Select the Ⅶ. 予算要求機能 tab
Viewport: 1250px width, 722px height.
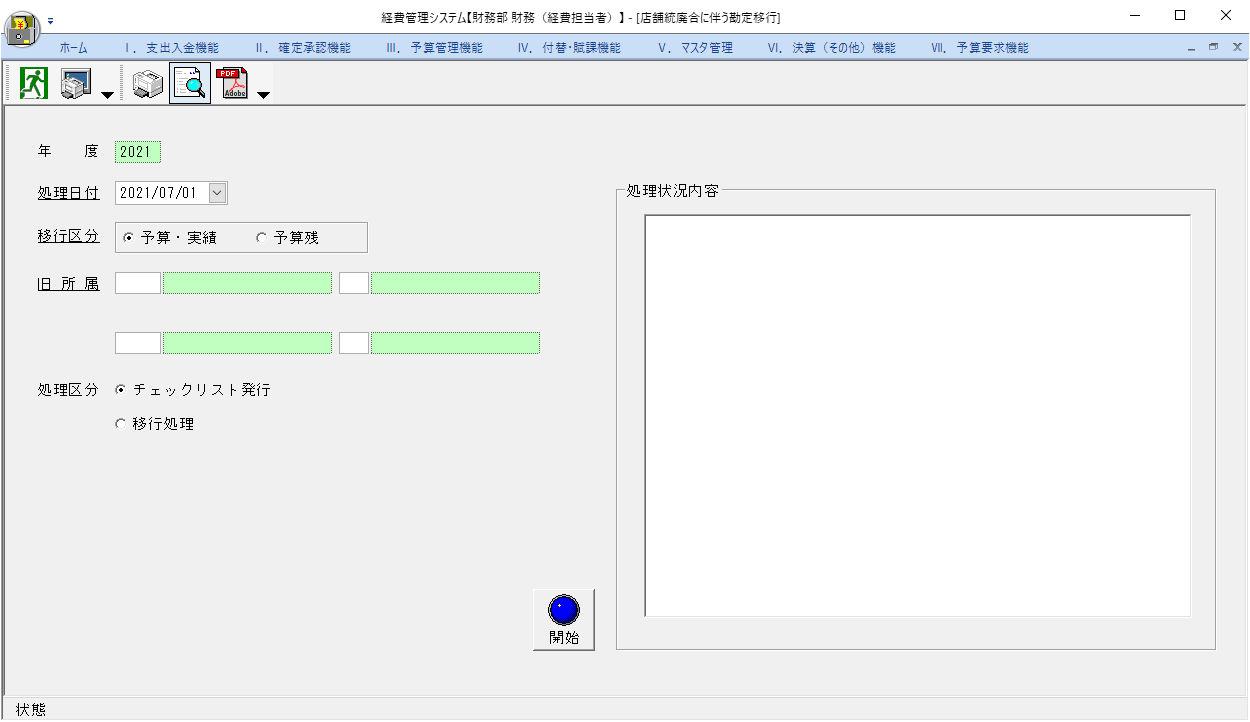[980, 48]
